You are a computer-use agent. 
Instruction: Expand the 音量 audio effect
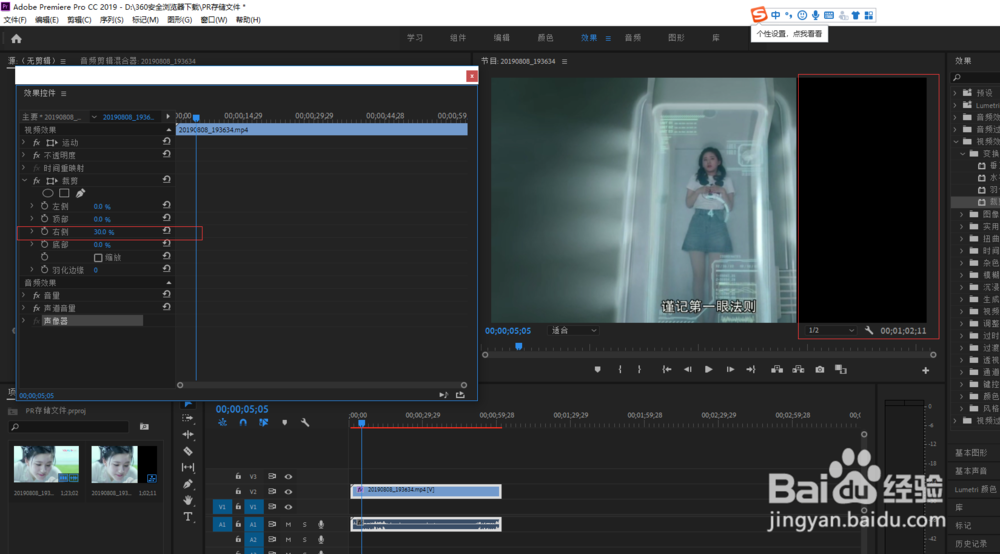pyautogui.click(x=24, y=295)
